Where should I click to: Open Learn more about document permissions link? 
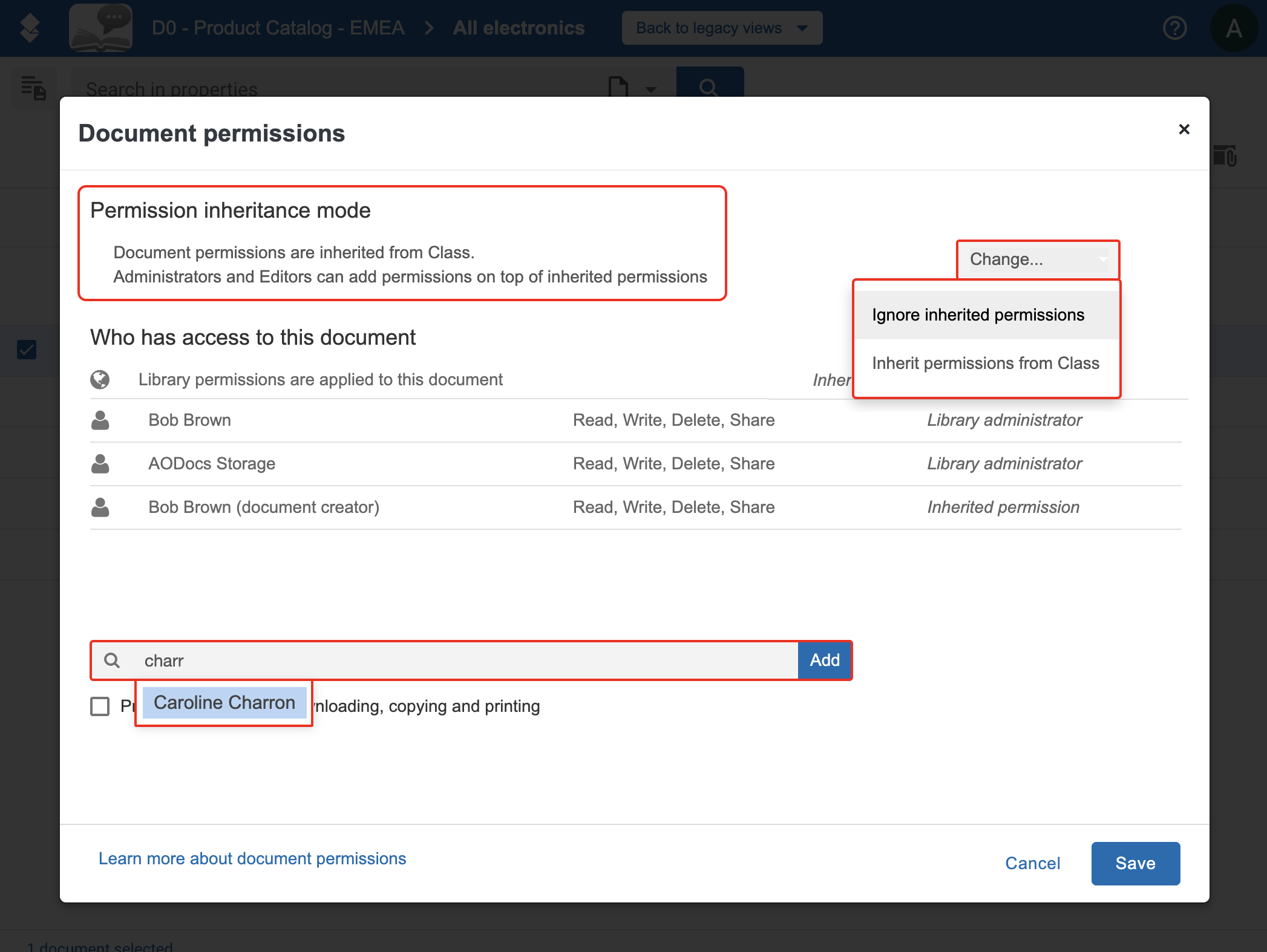coord(252,859)
